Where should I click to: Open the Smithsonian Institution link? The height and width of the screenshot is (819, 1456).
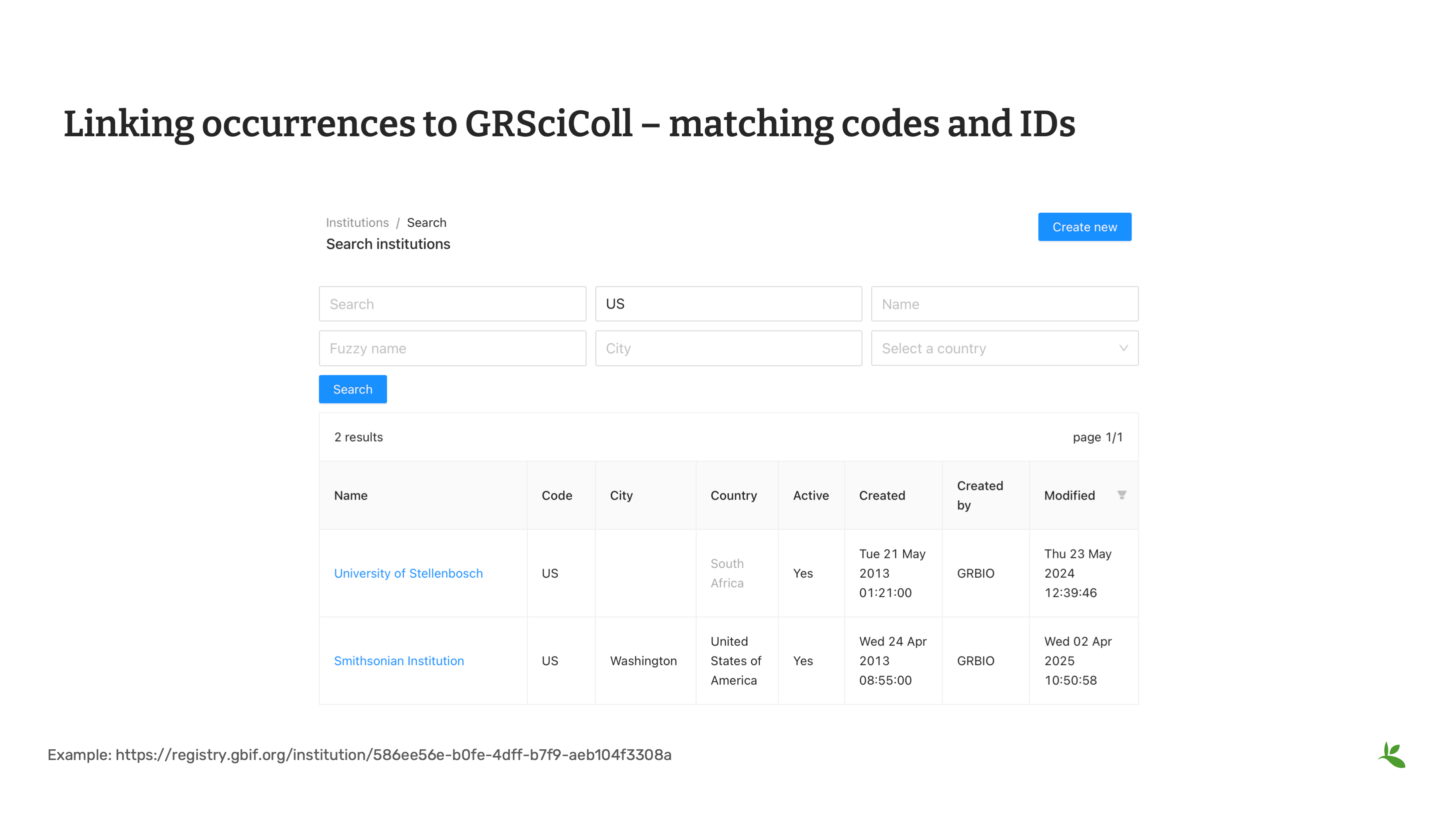[398, 661]
